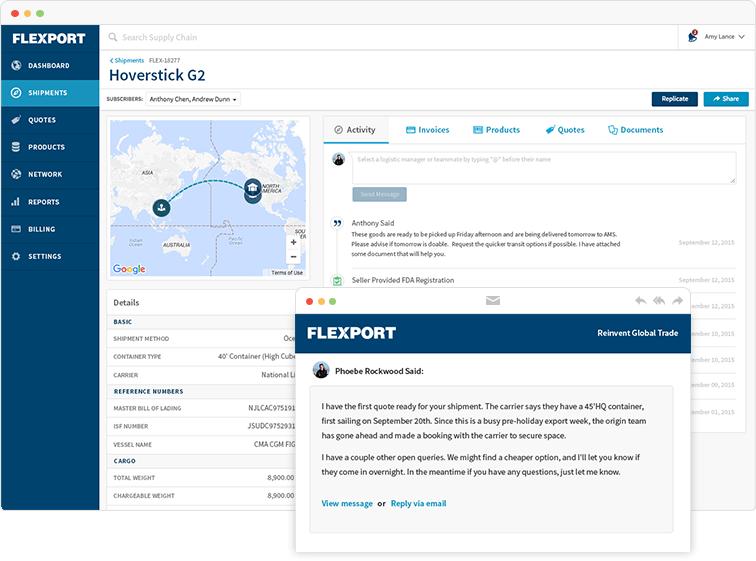Click the Google logo on the map
This screenshot has height=561, width=756.
129,269
